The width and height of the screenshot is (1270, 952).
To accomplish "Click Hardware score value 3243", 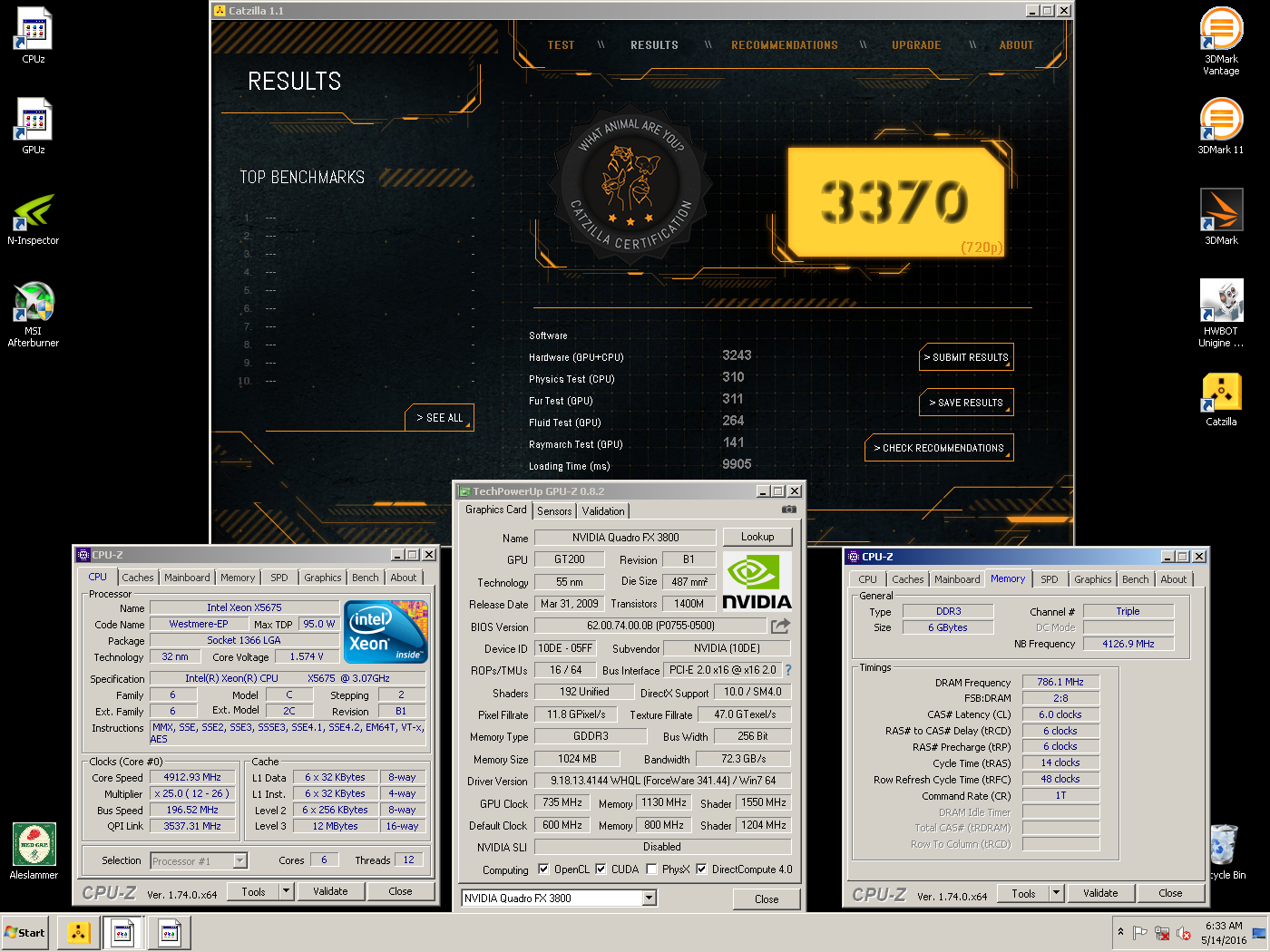I will (x=737, y=355).
